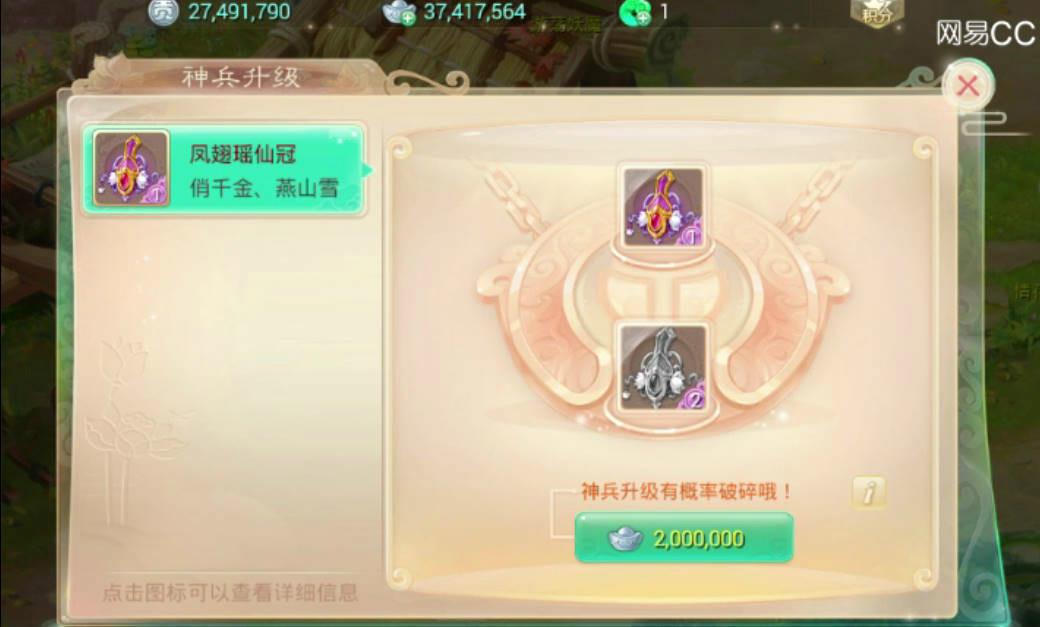
Task: Click the 俏千金、燕山雪 subtitle text
Action: (x=265, y=188)
